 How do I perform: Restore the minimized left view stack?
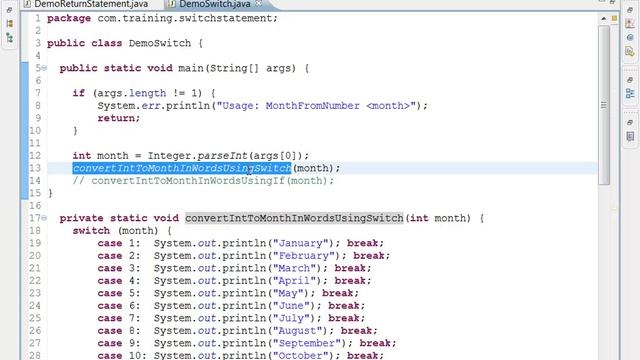pos(9,10)
